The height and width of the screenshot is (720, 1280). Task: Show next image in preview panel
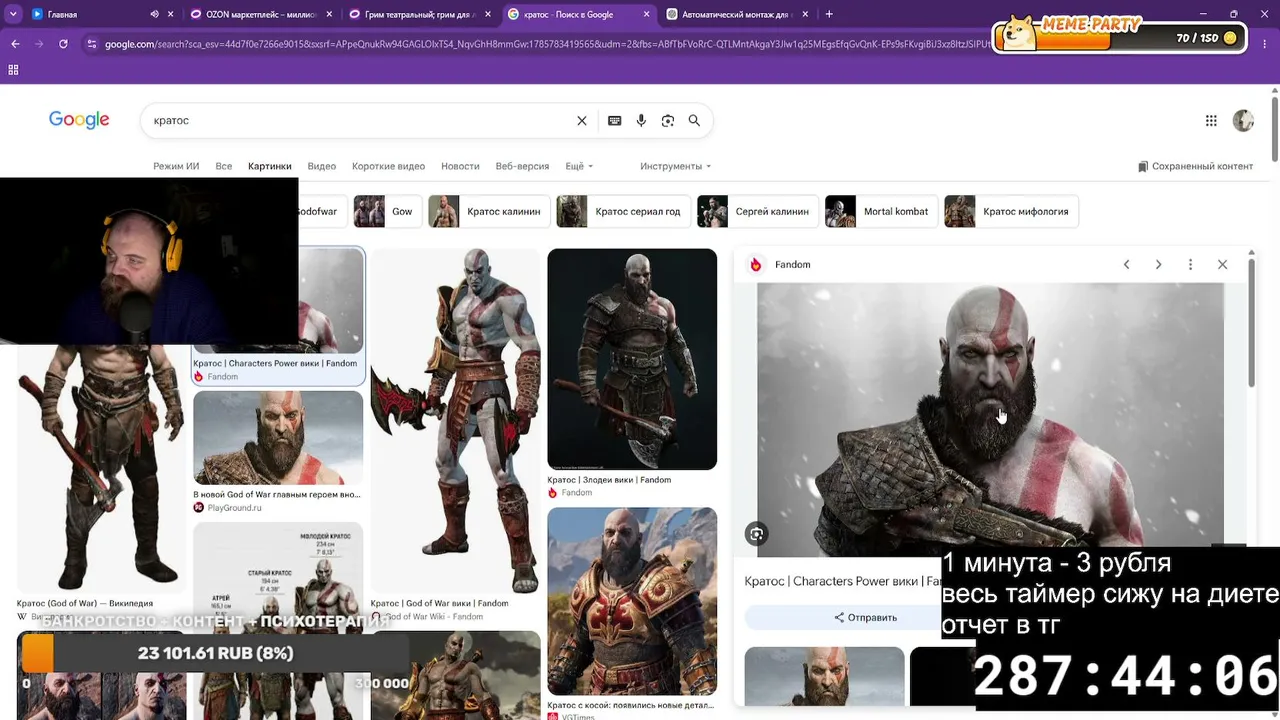click(x=1158, y=264)
